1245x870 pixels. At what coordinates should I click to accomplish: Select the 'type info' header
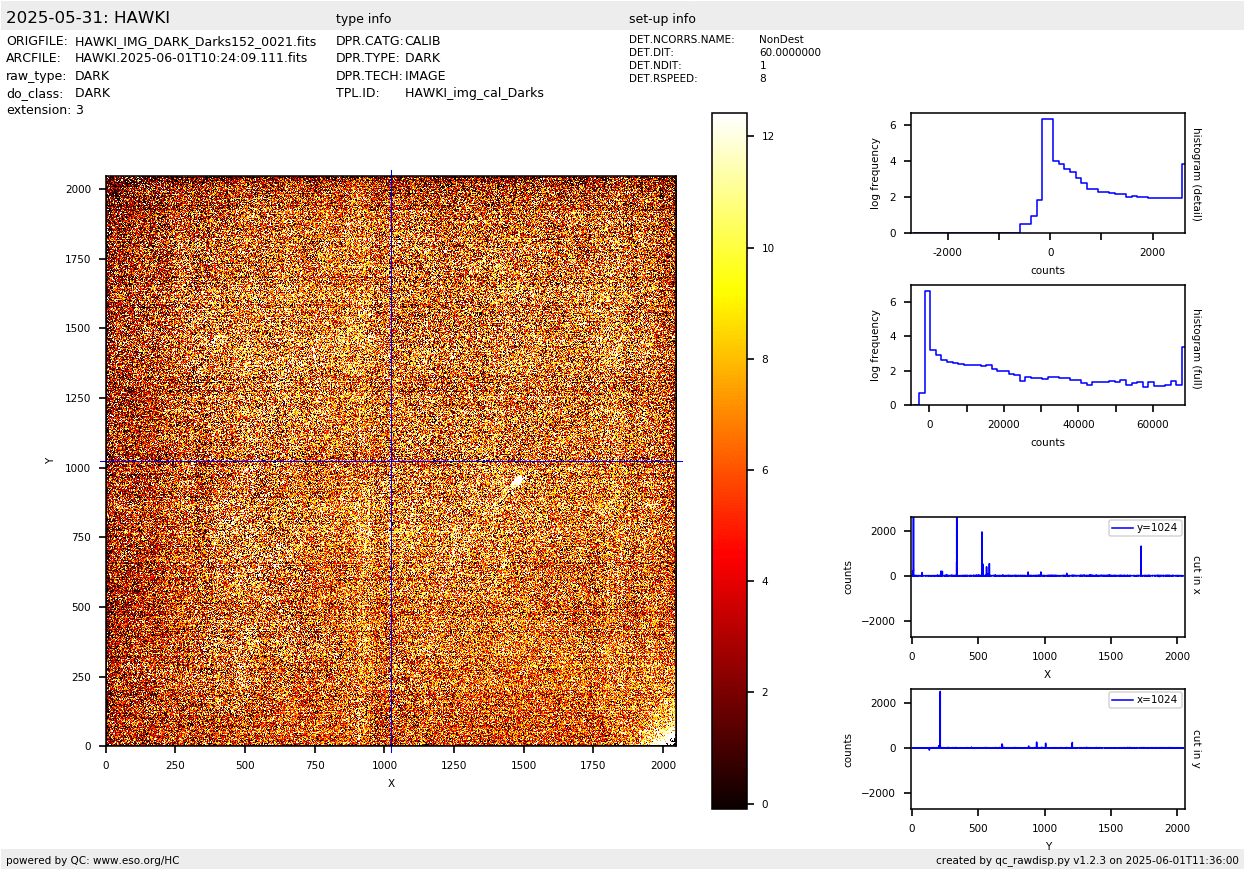[363, 19]
